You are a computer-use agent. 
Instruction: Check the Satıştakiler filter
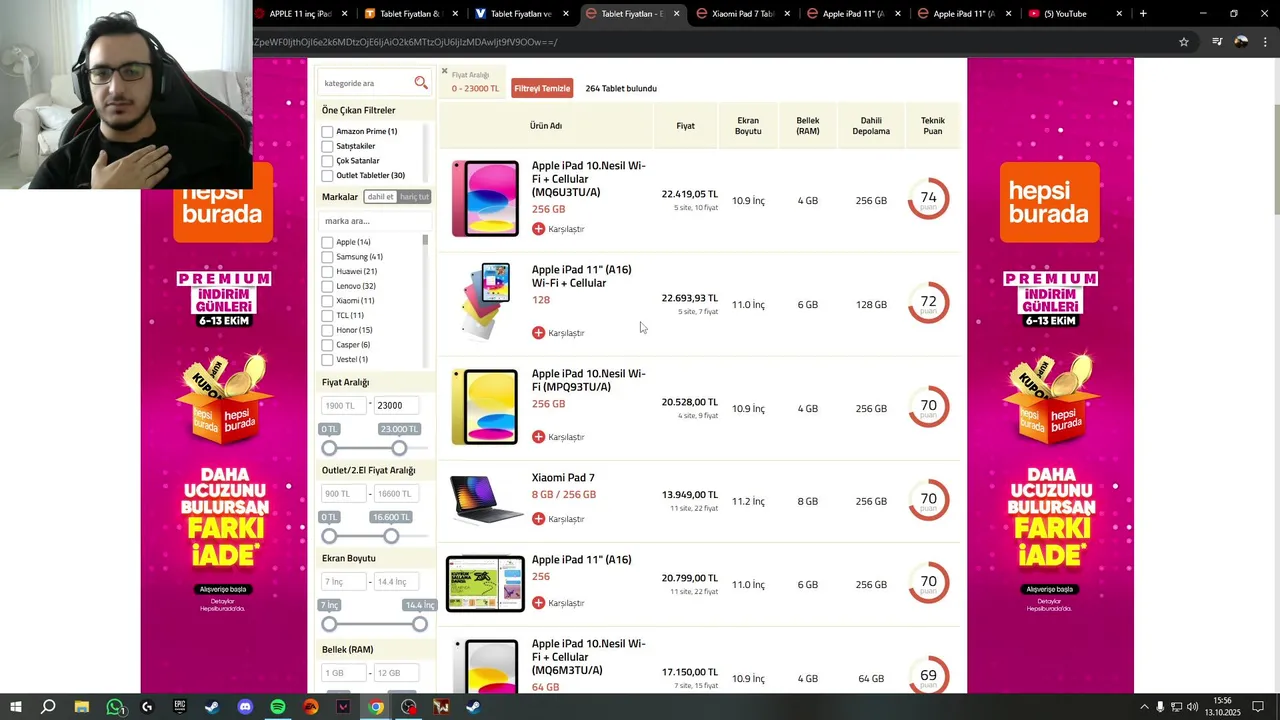(x=327, y=146)
